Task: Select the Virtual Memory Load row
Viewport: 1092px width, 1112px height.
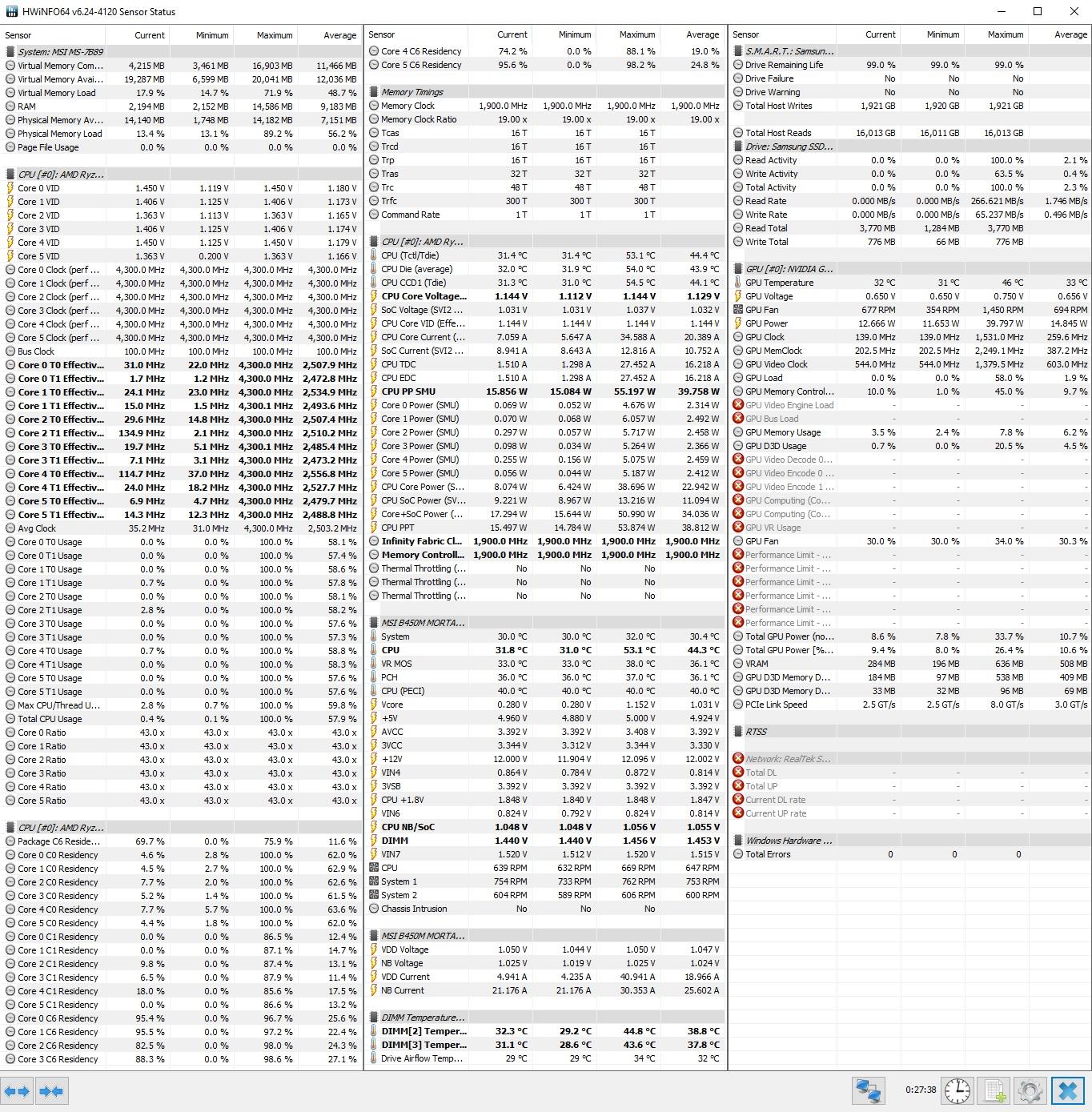Action: point(182,93)
